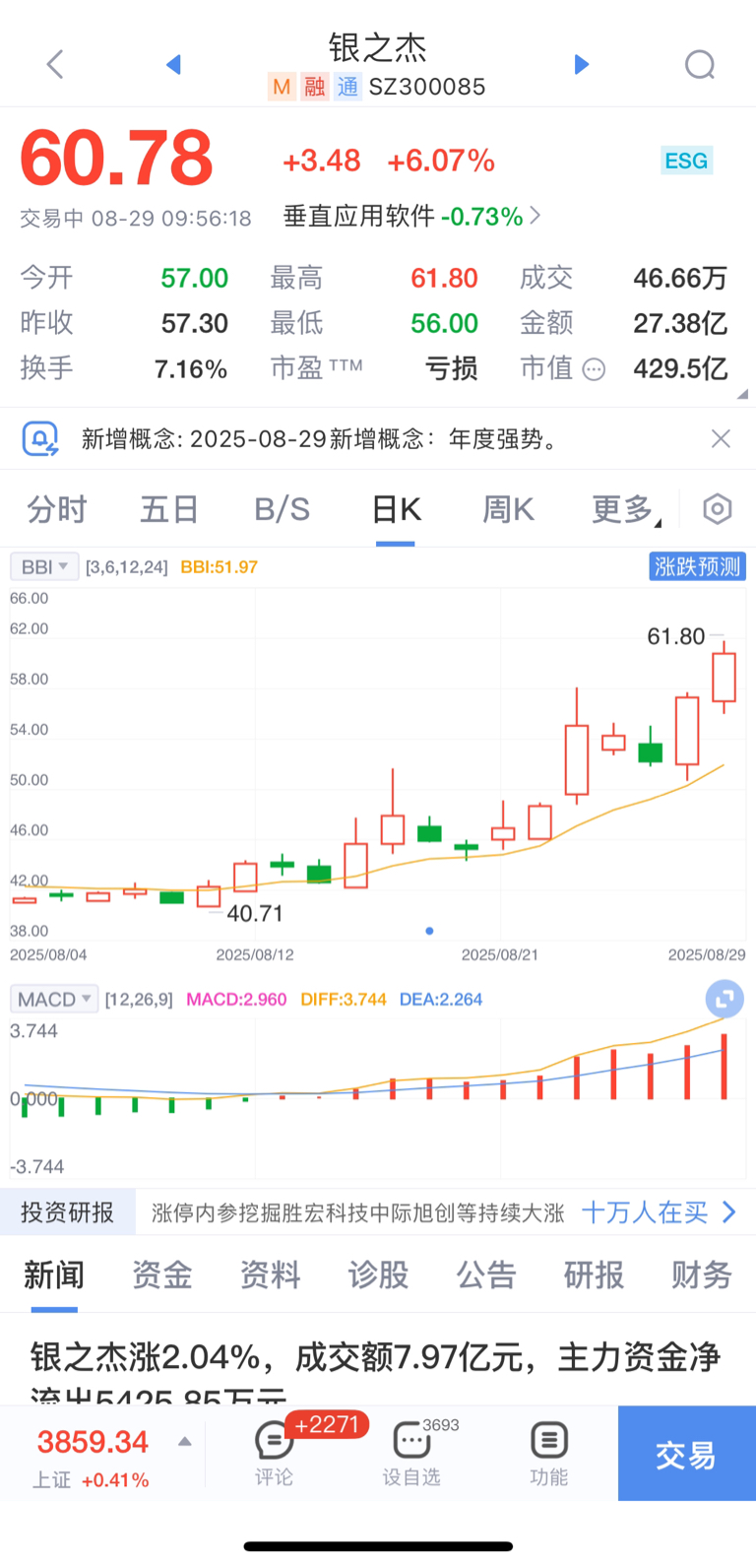This screenshot has width=756, height=1568.
Task: Open the 涨停内参 research headline
Action: [358, 1212]
